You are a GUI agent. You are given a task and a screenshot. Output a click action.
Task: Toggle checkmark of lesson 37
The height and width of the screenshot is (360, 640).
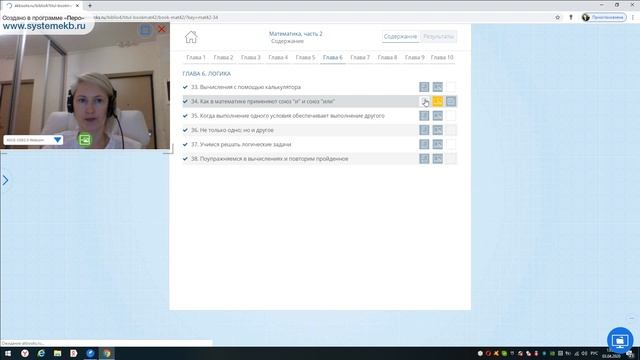point(185,144)
